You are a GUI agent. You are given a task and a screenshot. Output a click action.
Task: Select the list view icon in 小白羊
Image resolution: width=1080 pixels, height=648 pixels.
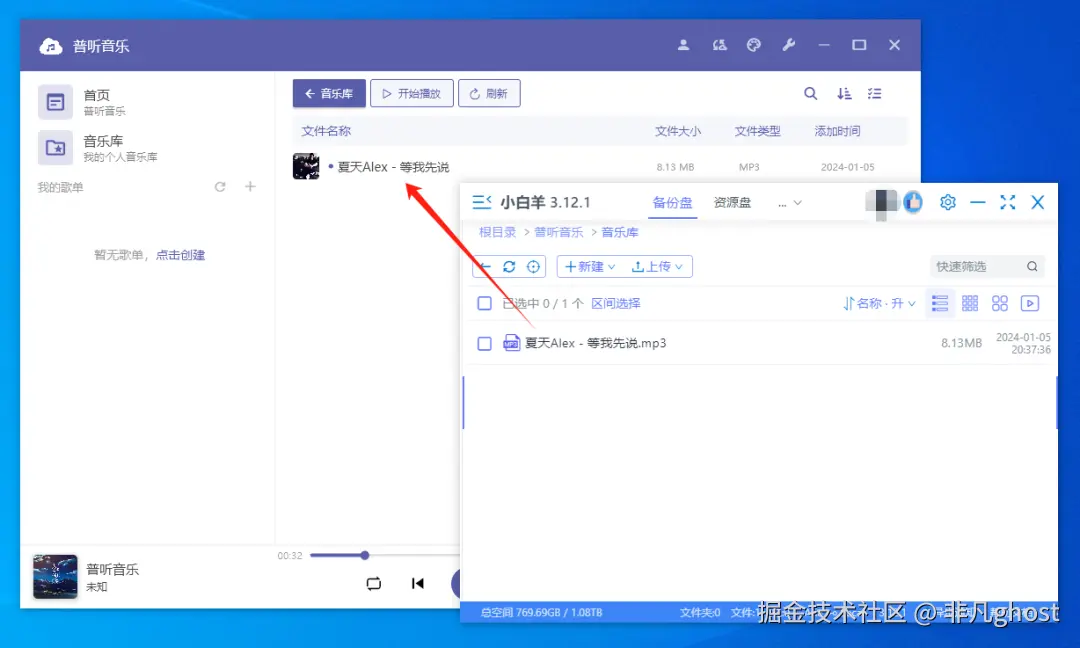coord(939,302)
